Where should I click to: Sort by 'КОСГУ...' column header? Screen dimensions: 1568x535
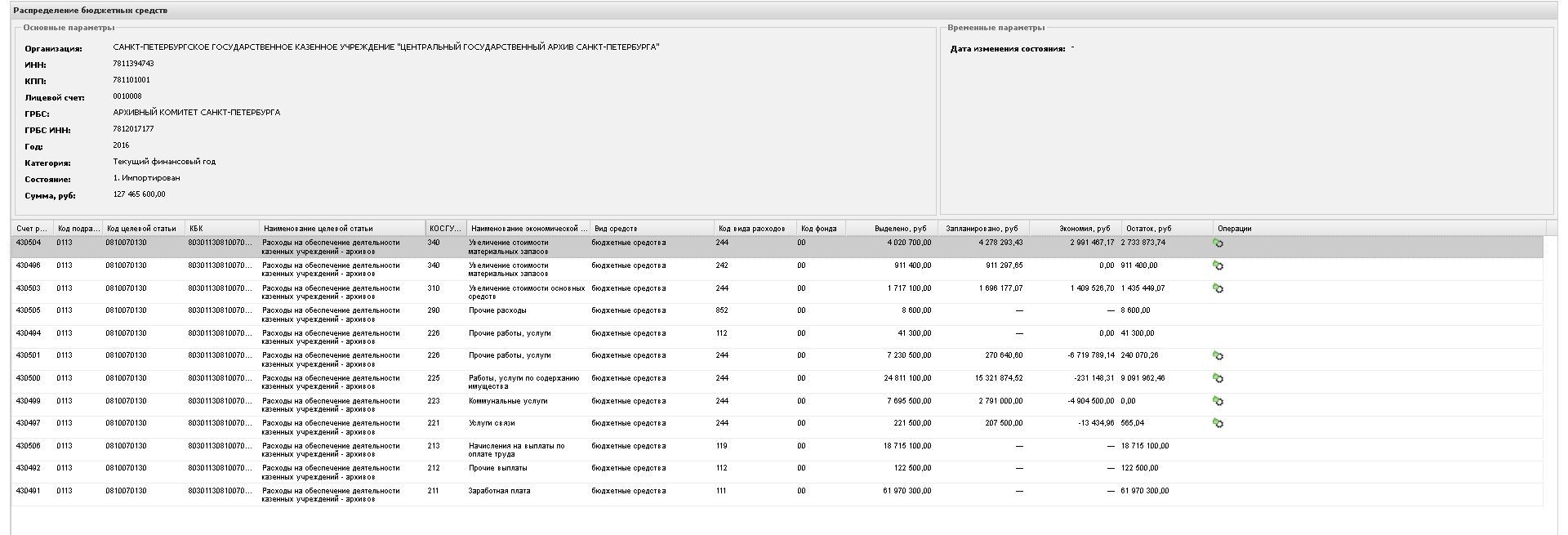coord(446,229)
